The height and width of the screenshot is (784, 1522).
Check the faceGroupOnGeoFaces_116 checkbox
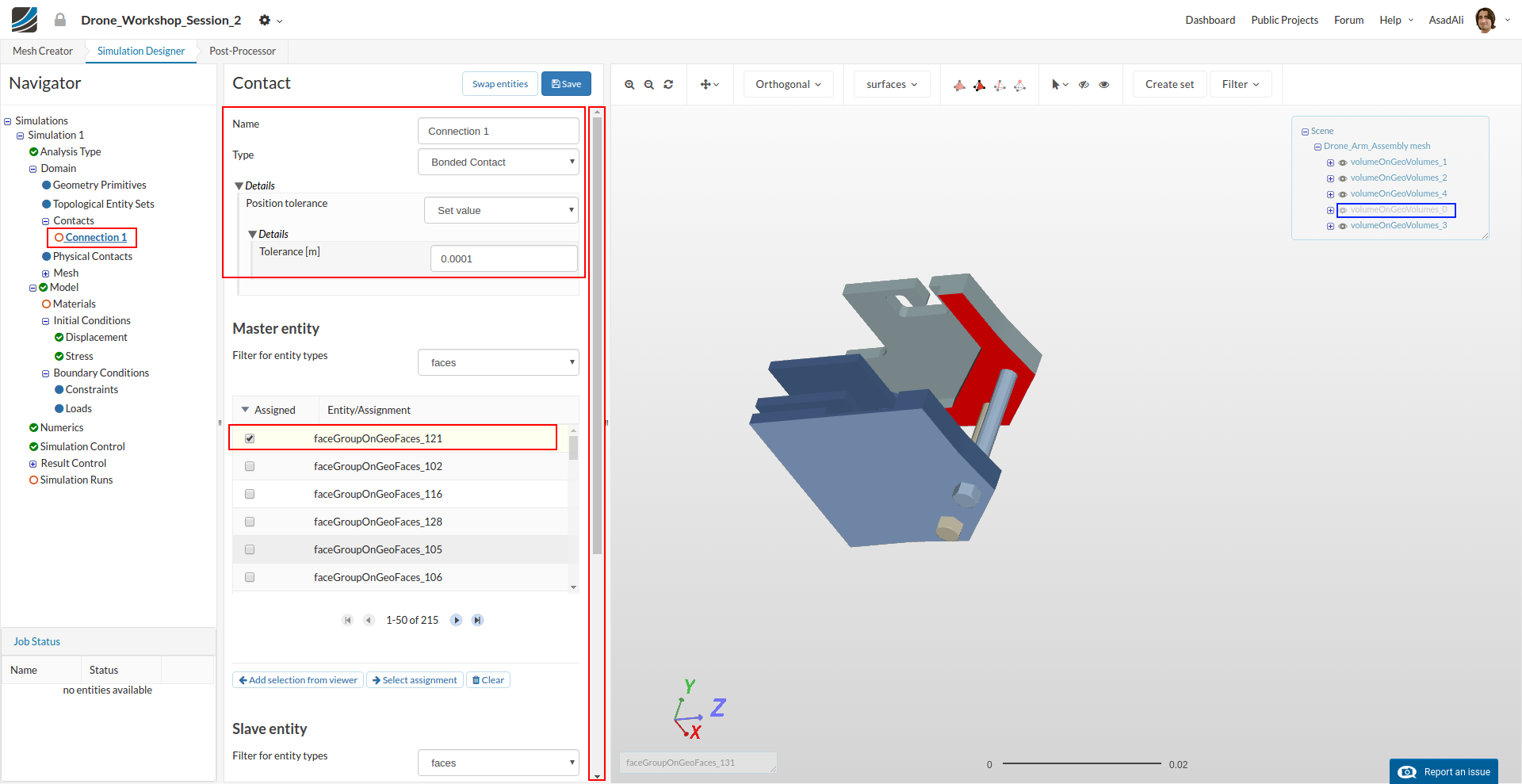[x=250, y=494]
